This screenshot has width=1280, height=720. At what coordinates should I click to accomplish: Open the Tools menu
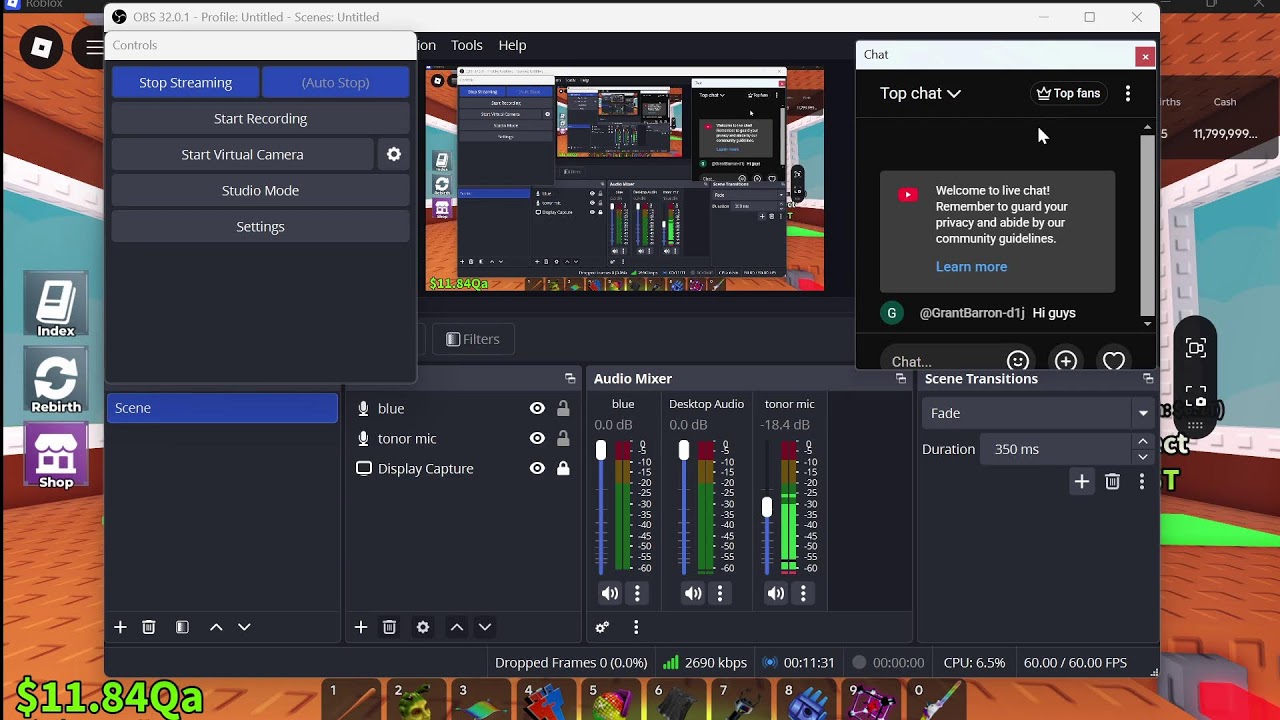tap(467, 45)
